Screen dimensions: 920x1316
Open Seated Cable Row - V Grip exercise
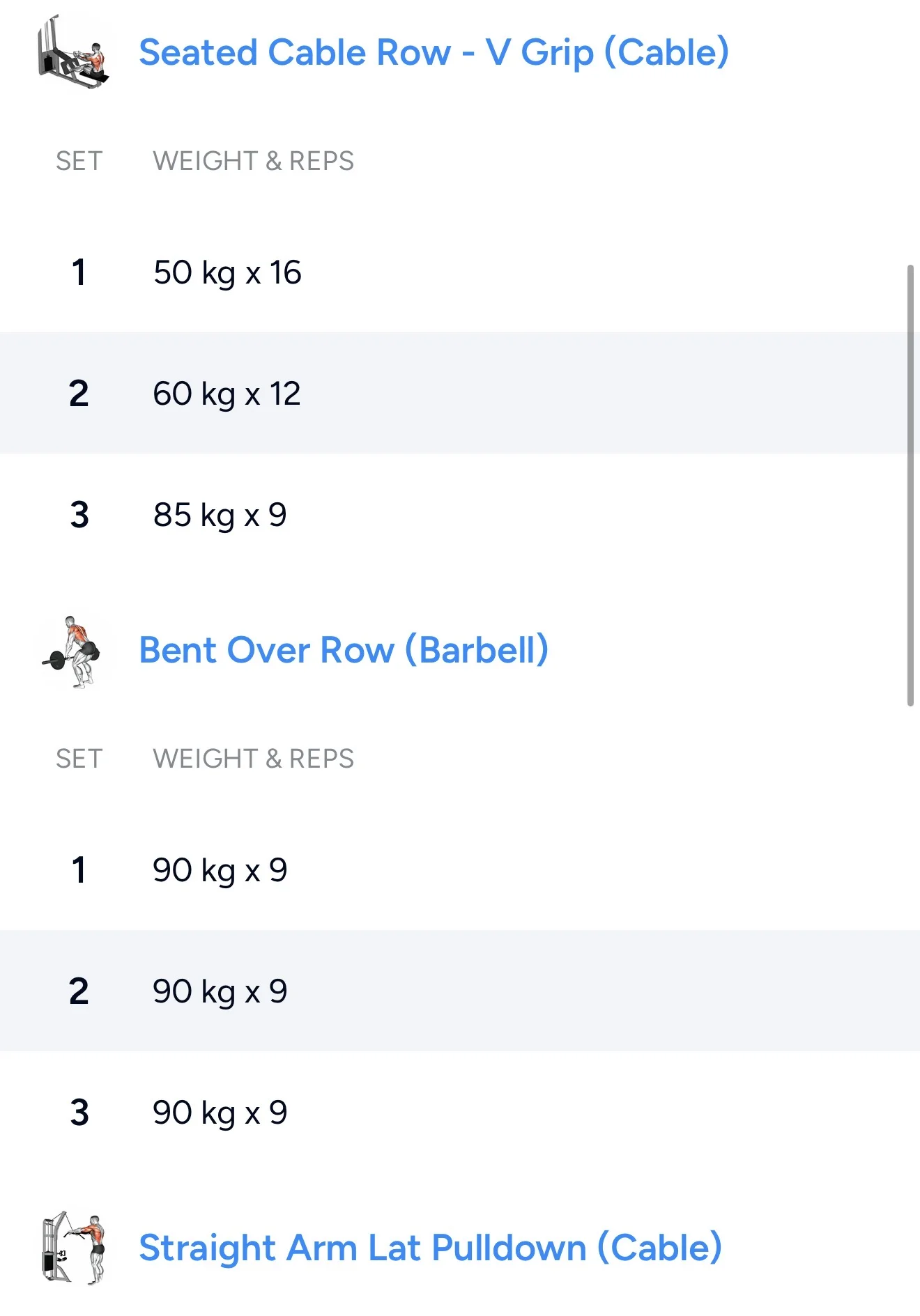[434, 53]
